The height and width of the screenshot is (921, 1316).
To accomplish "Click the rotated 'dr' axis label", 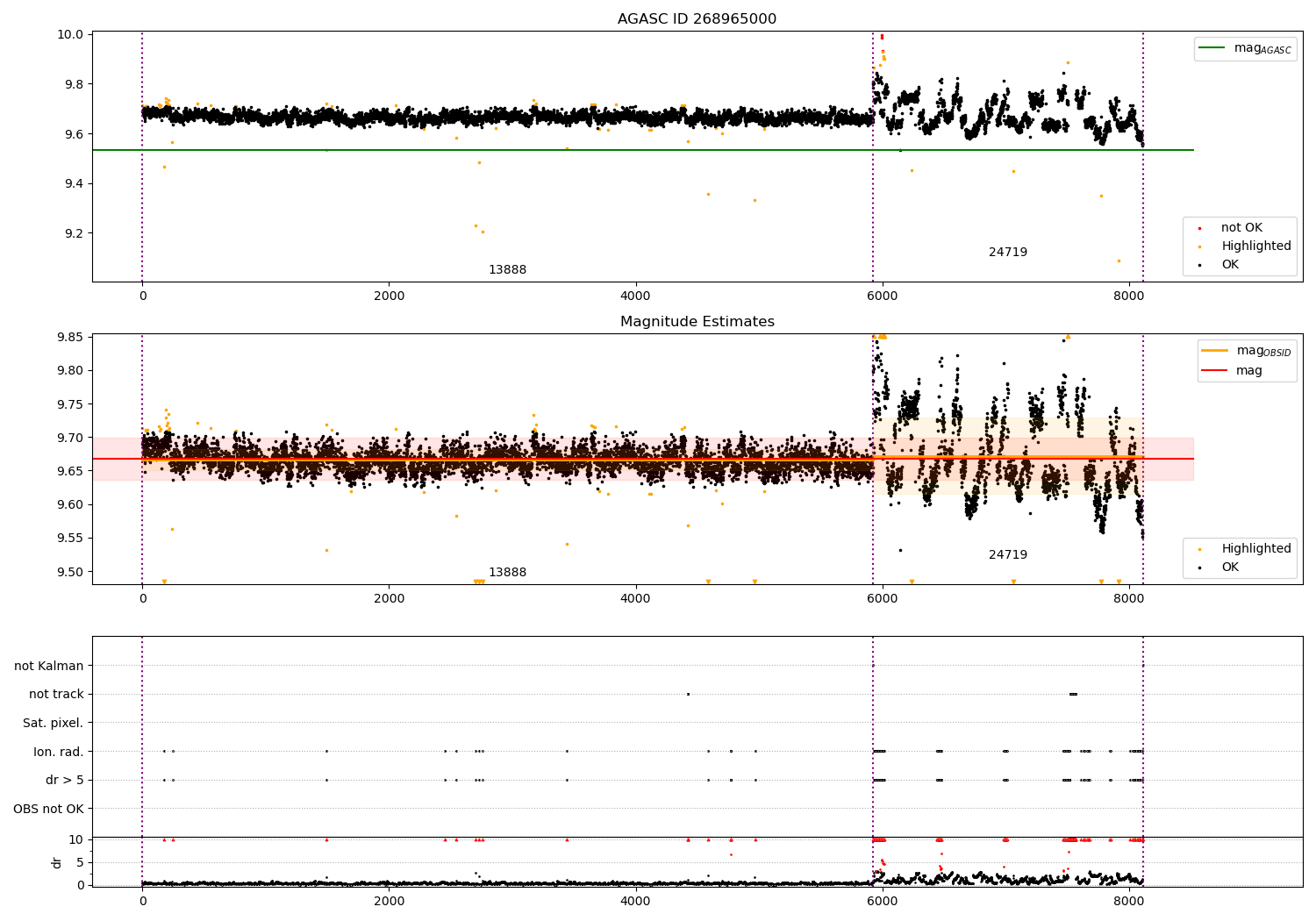I will (57, 862).
